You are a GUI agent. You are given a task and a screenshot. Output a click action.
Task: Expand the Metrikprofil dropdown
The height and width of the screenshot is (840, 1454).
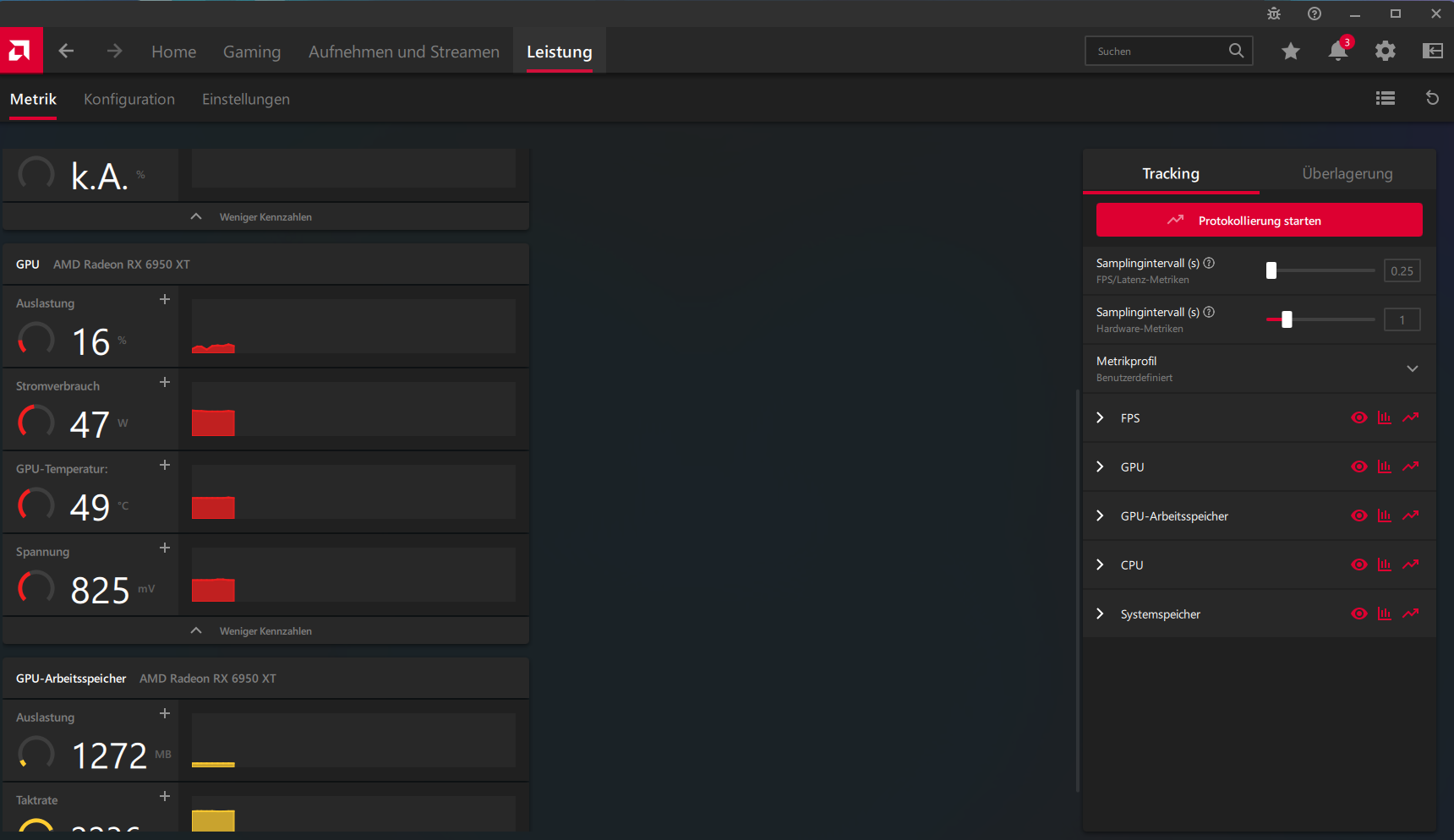coord(1412,368)
